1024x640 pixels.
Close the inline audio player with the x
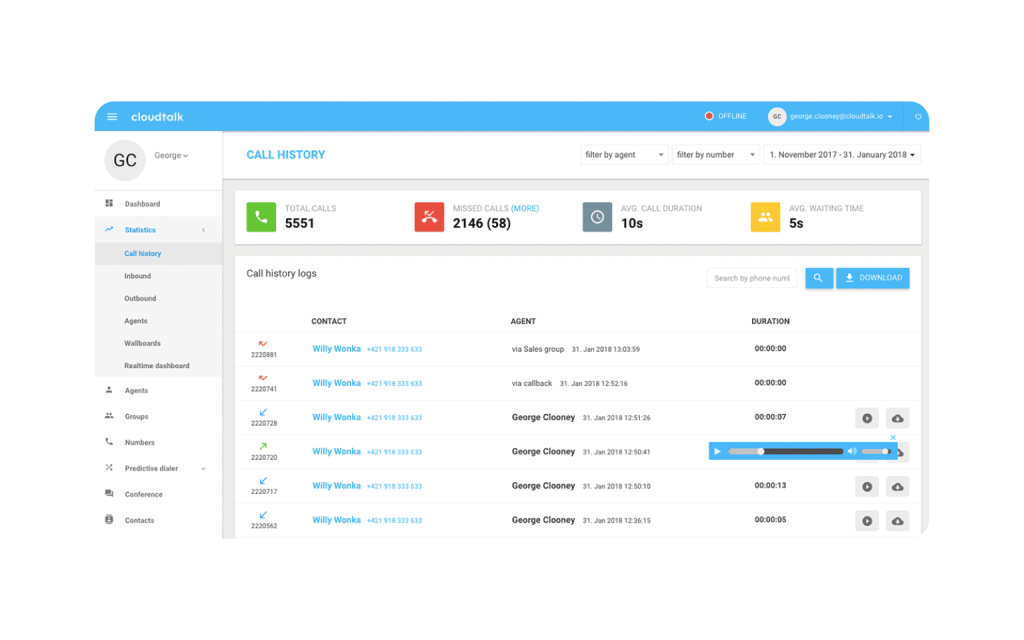[893, 437]
